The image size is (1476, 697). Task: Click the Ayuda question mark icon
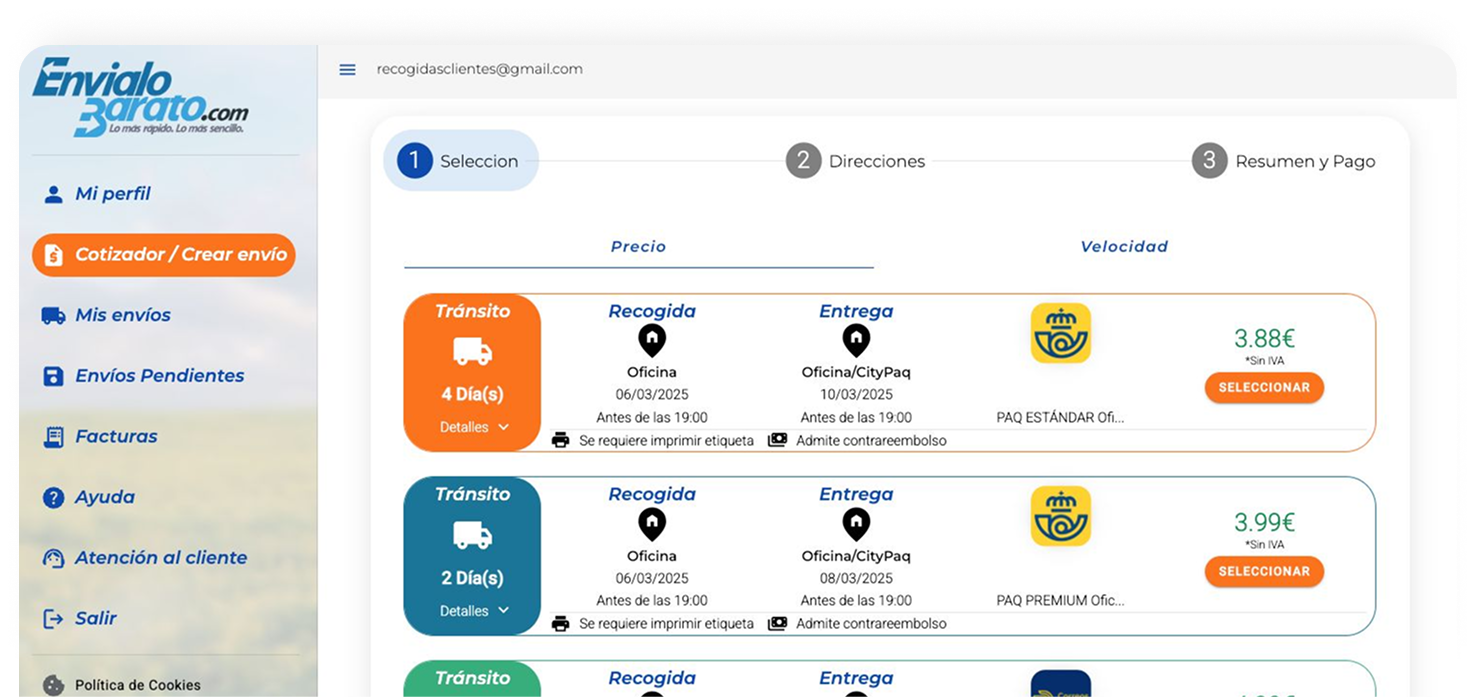pos(53,498)
